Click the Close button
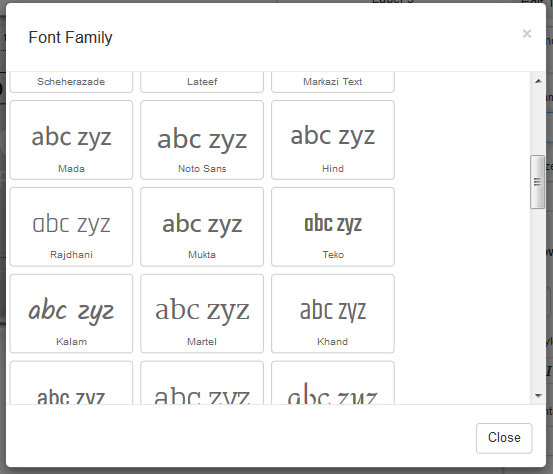This screenshot has height=474, width=553. (504, 438)
